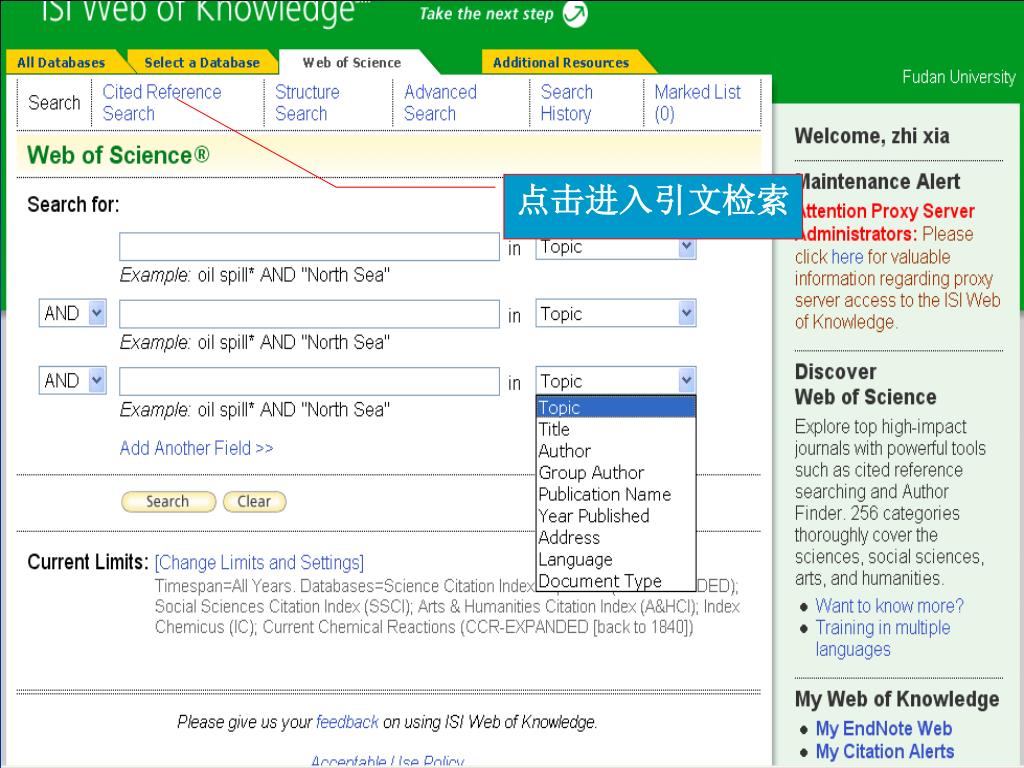Choose Topic in the open dropdown list

point(616,408)
